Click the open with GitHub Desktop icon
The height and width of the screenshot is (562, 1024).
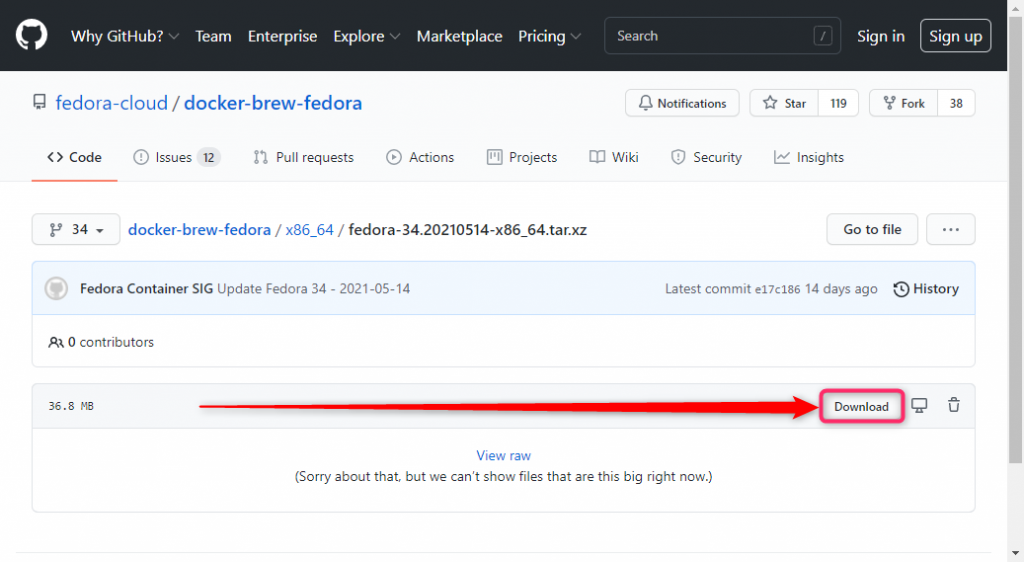(x=919, y=405)
